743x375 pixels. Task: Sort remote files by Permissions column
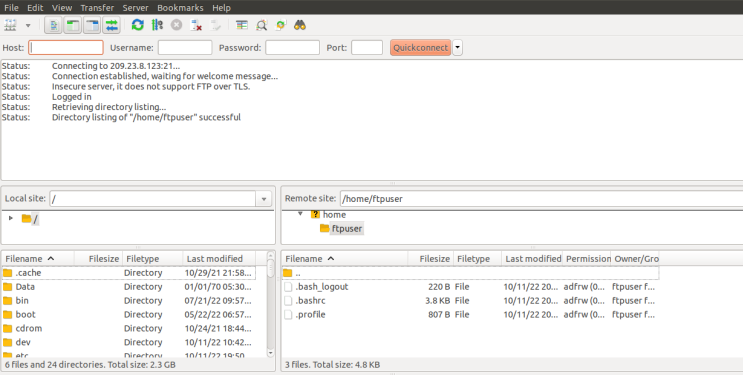(587, 258)
